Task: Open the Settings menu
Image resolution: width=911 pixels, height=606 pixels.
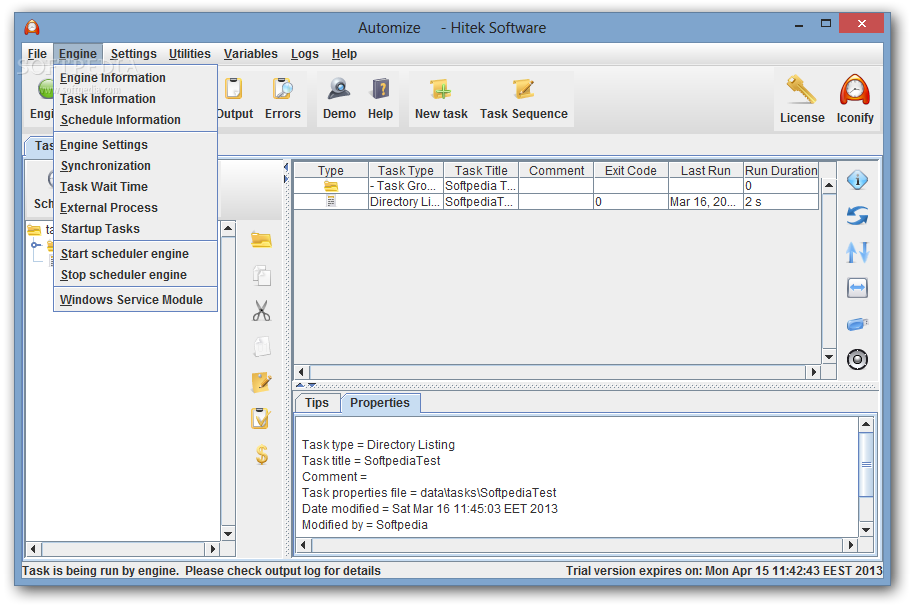Action: click(134, 54)
